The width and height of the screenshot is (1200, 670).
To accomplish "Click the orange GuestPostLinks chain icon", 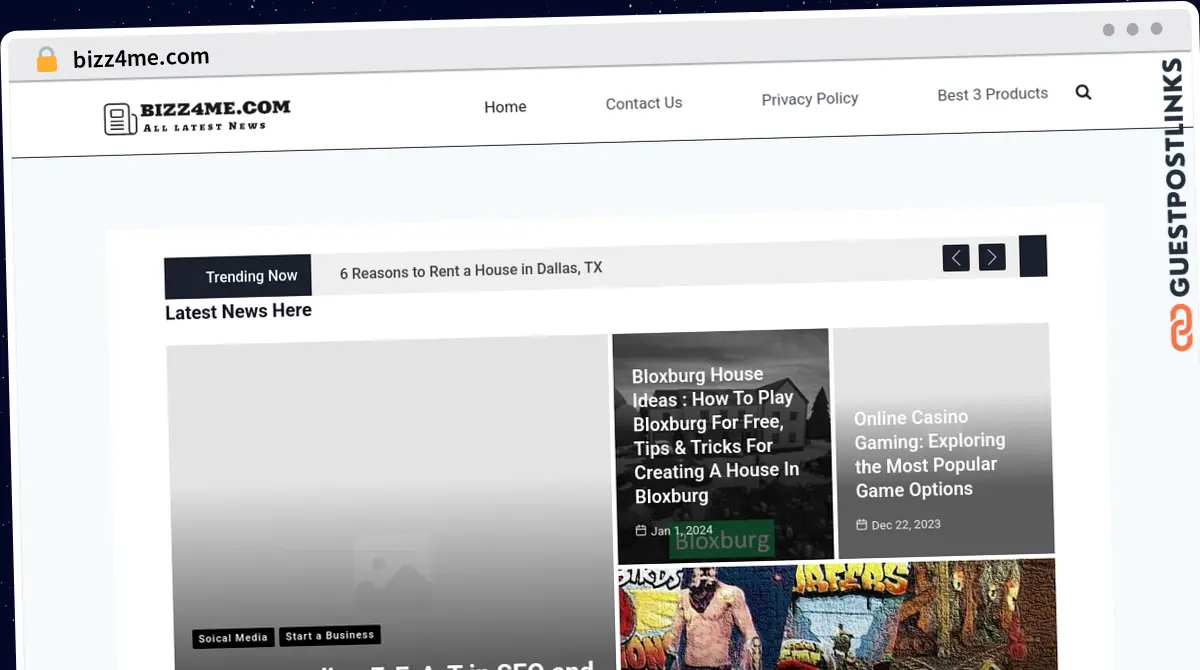I will click(x=1182, y=328).
